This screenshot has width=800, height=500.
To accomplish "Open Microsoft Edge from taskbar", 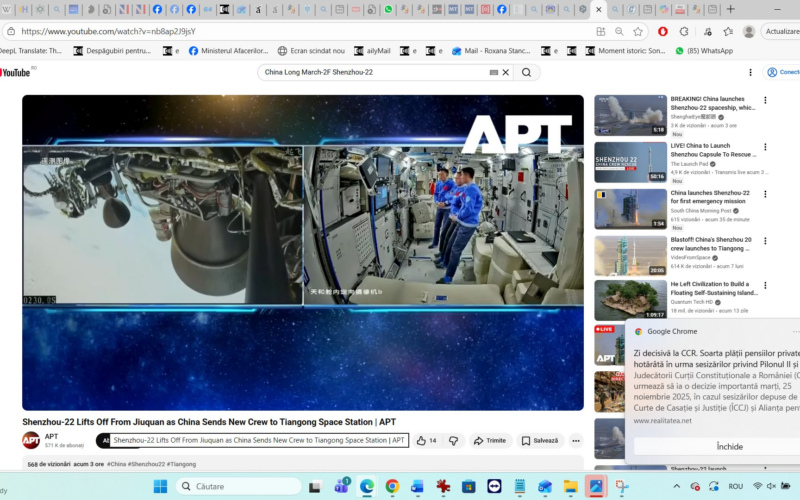I will 366,486.
